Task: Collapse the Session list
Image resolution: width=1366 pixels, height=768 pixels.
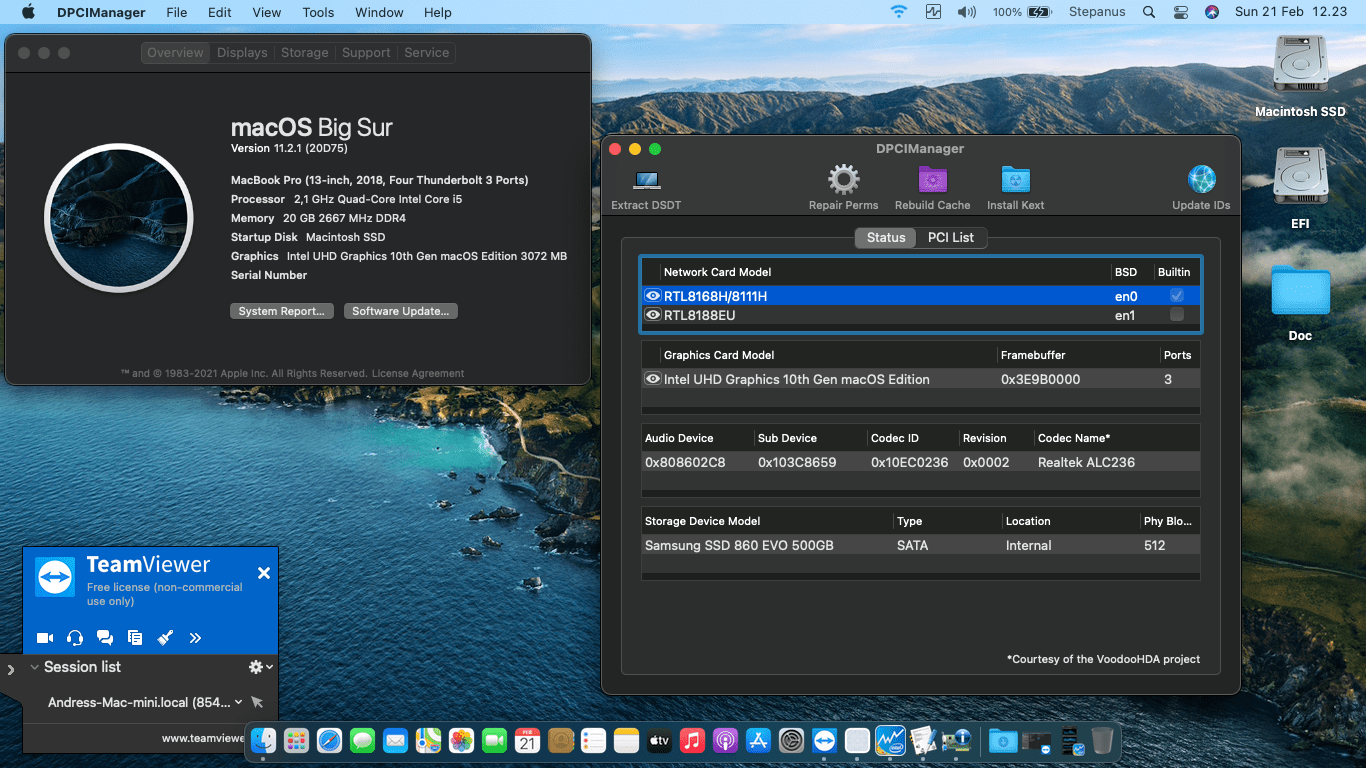Action: [x=33, y=667]
